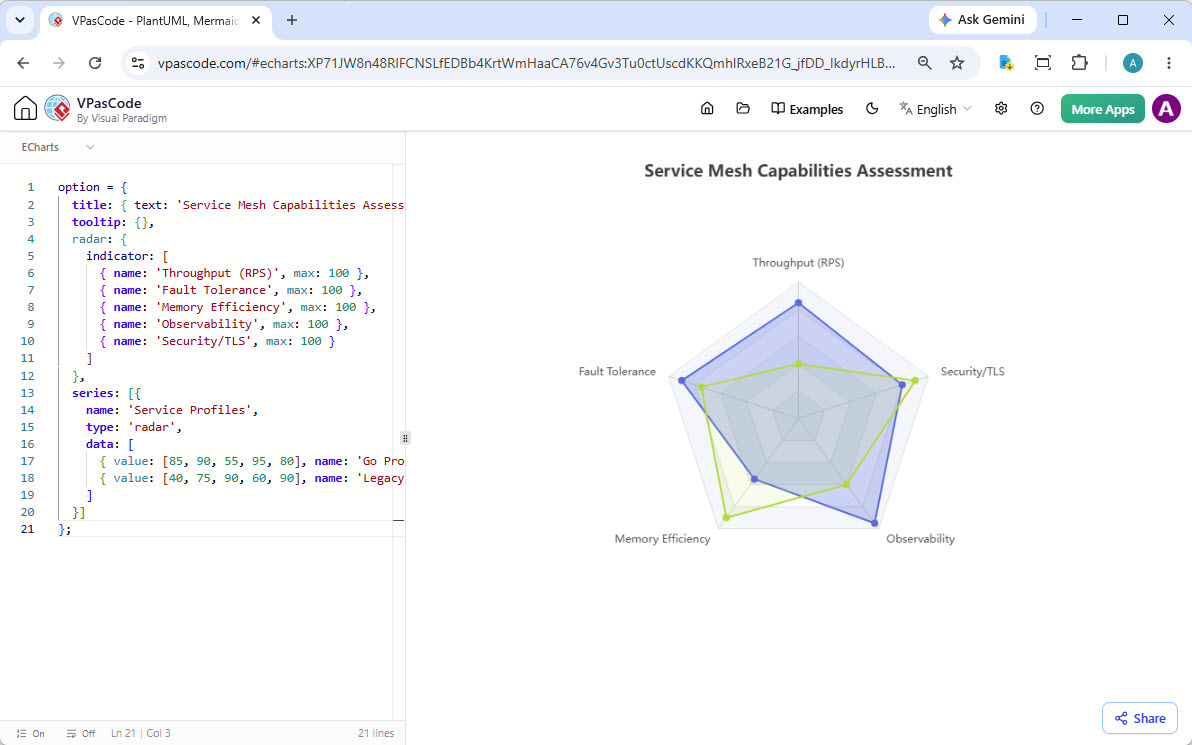The height and width of the screenshot is (745, 1192).
Task: Click Ask Gemini button
Action: [x=982, y=21]
